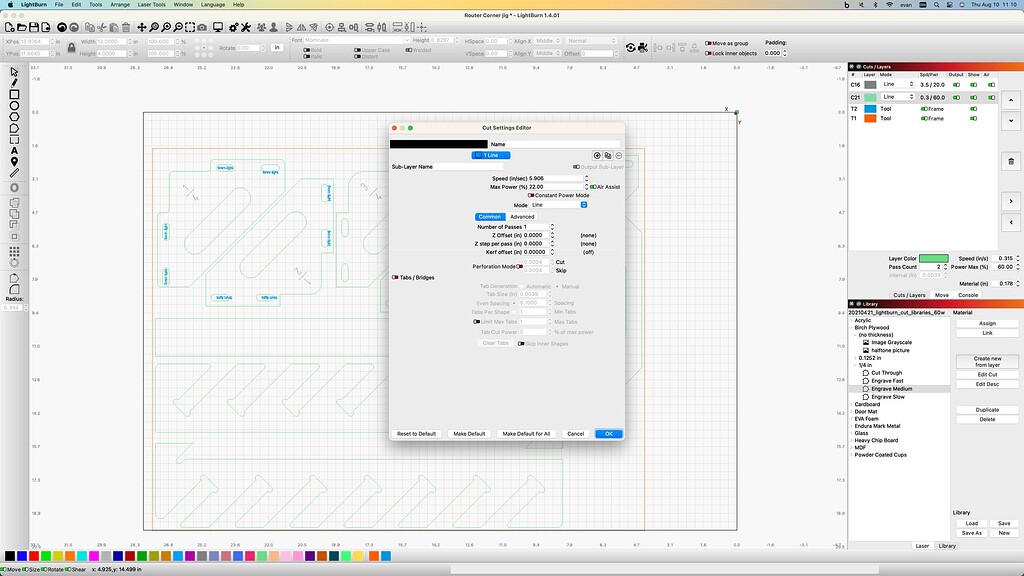Viewport: 1024px width, 576px height.
Task: Remove sub-layer minus icon in Cut Settings Editor
Action: [618, 155]
